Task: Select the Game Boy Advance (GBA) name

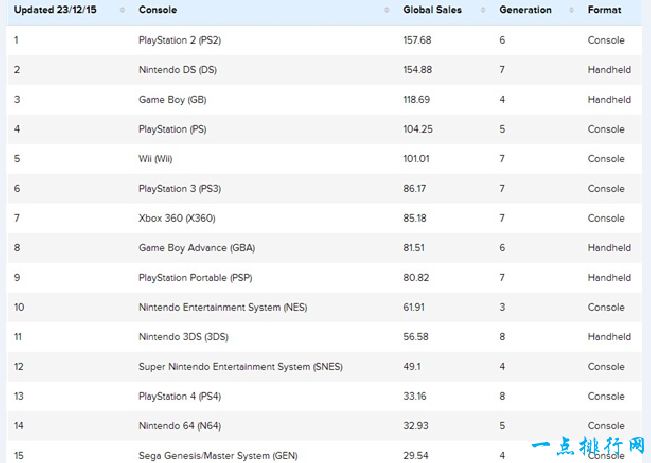Action: click(x=197, y=248)
